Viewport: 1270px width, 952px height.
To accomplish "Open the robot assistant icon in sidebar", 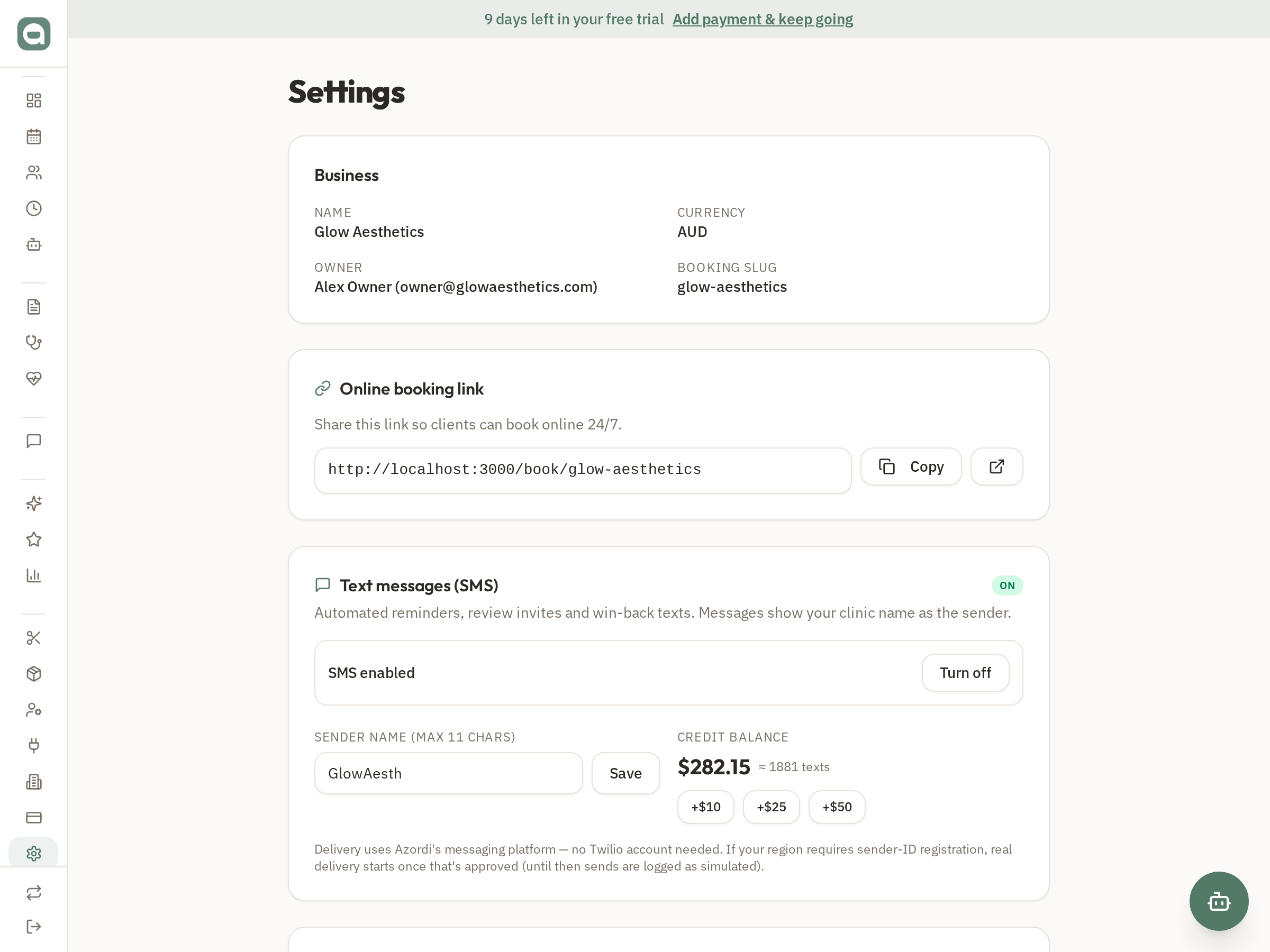I will click(x=34, y=244).
